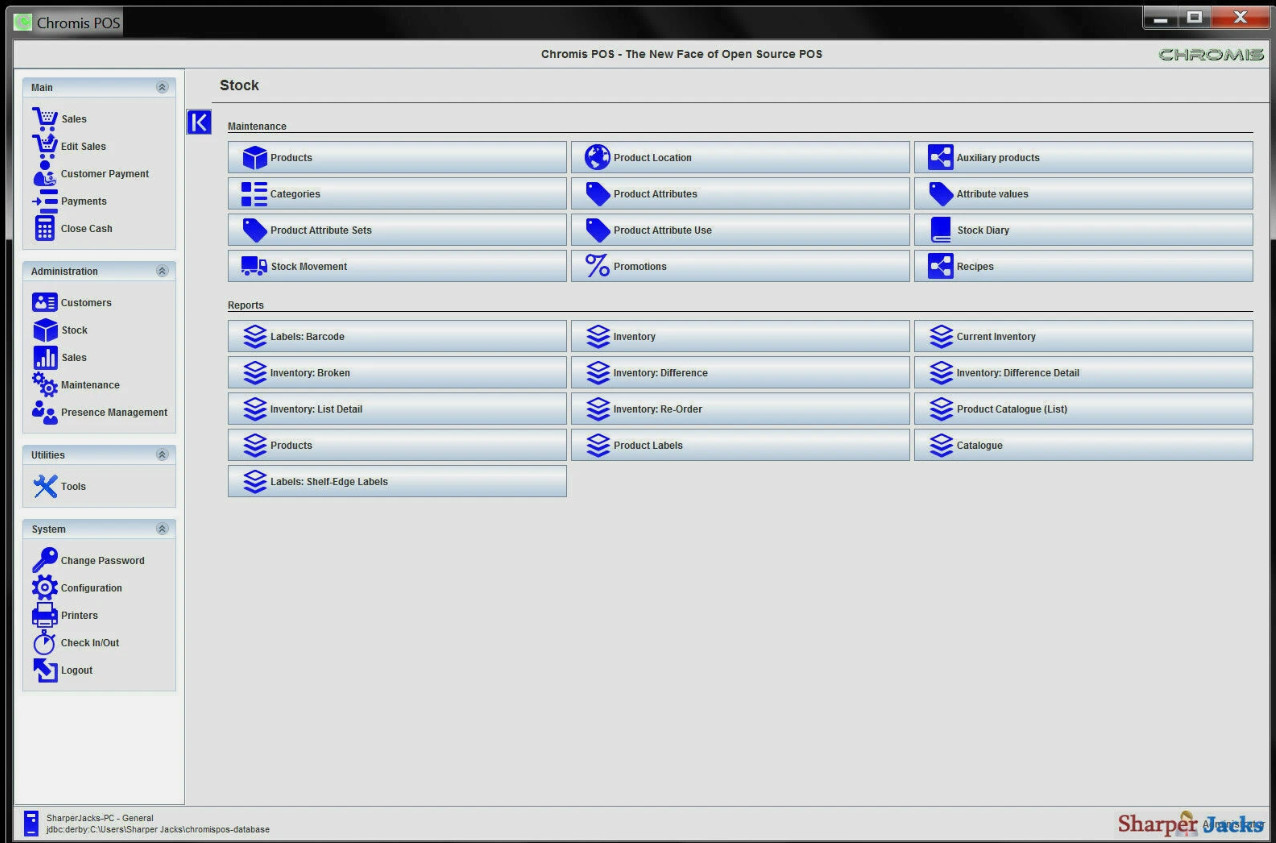Maximize the Chromis POS window
Viewport: 1276px width, 843px height.
point(1194,17)
